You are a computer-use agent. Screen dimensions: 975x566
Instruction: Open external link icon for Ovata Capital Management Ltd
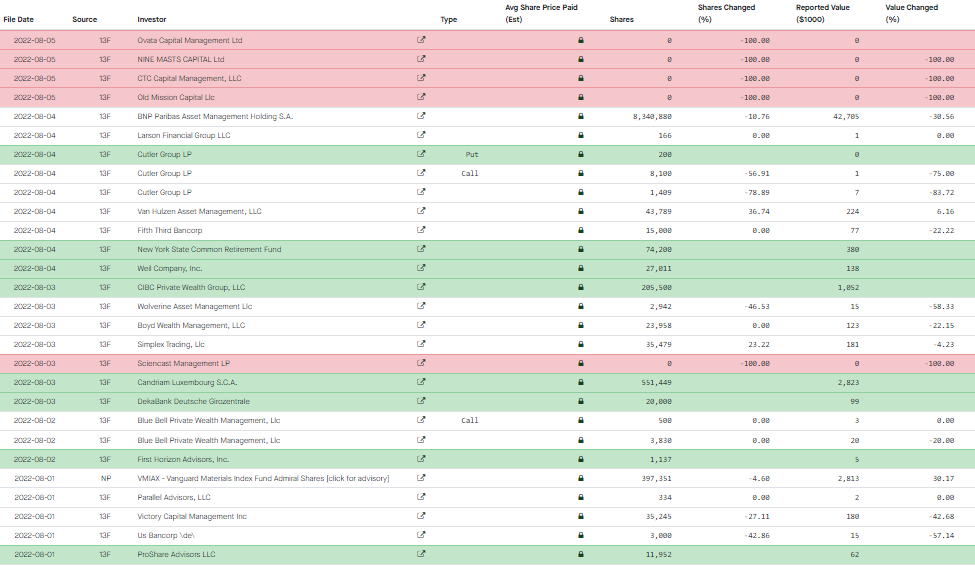coord(421,40)
